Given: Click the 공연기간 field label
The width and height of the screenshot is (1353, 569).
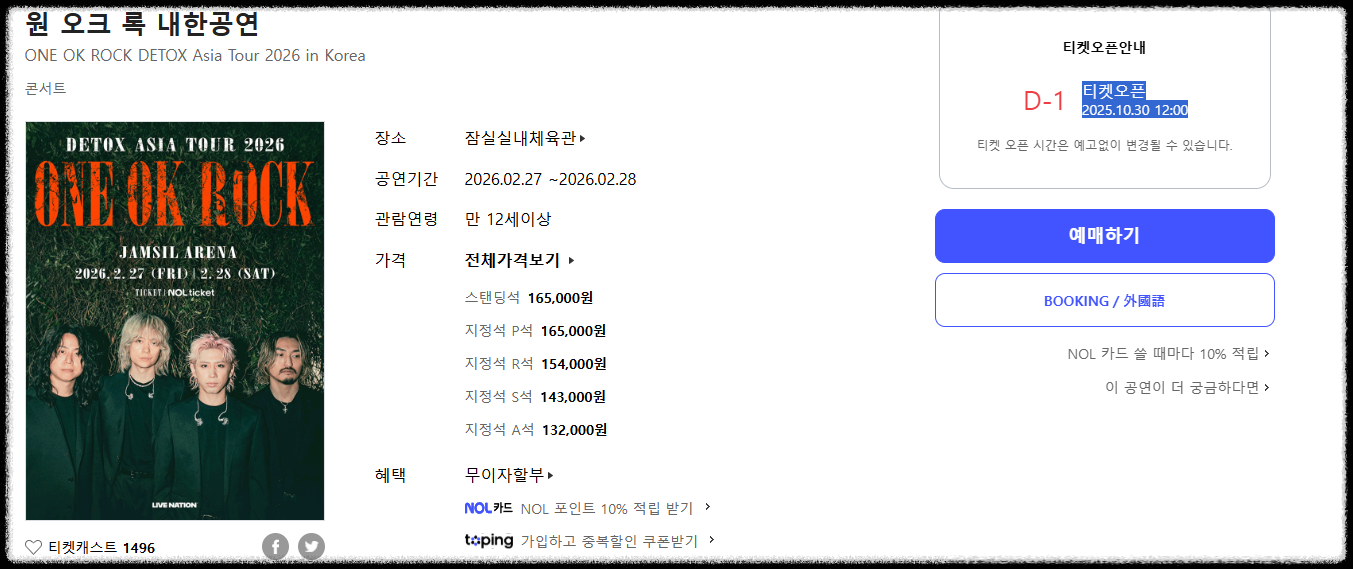Looking at the screenshot, I should 406,180.
